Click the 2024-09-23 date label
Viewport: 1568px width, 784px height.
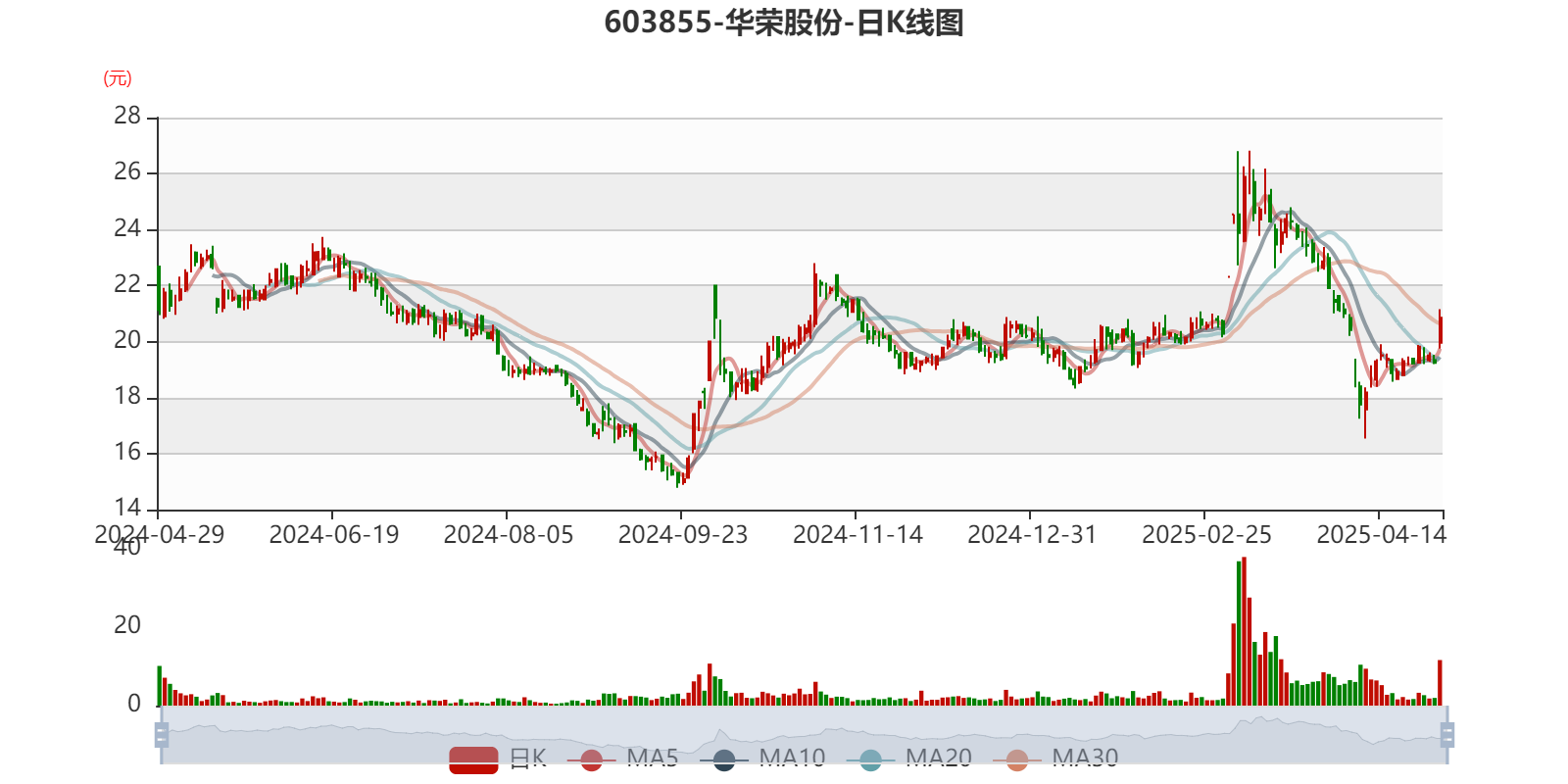coord(683,535)
